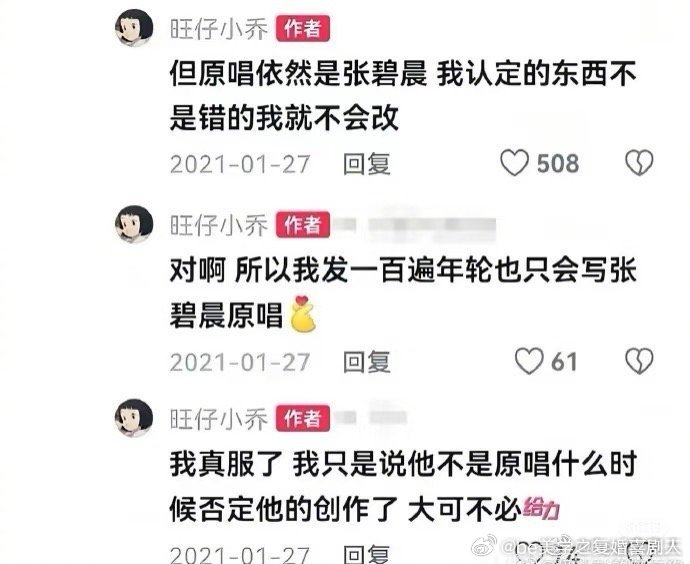Image resolution: width=690 pixels, height=564 pixels.
Task: Open avatar beside '但原唱依然是张碧晨' comment
Action: pyautogui.click(x=134, y=27)
